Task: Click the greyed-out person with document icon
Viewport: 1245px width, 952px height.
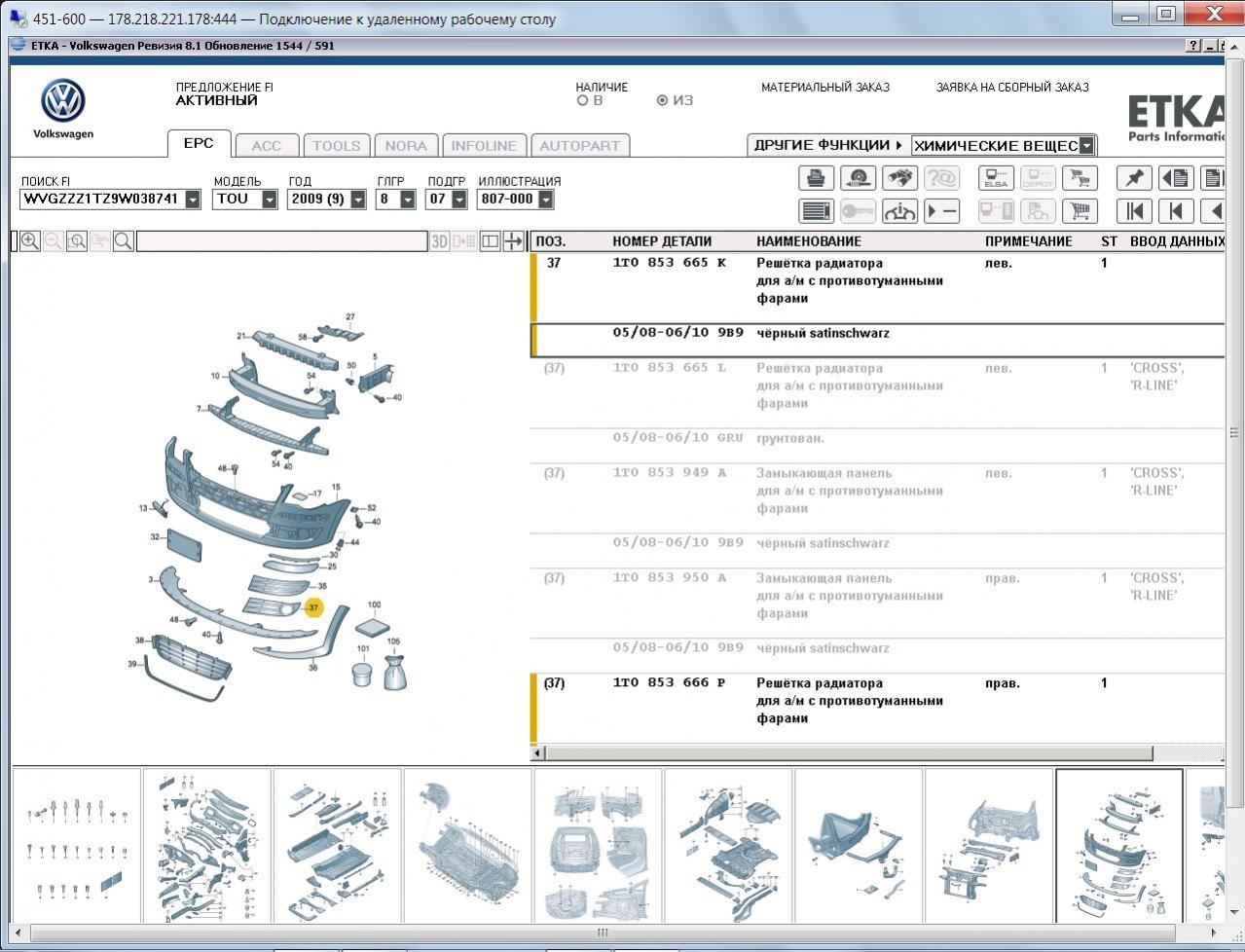Action: pyautogui.click(x=1038, y=210)
